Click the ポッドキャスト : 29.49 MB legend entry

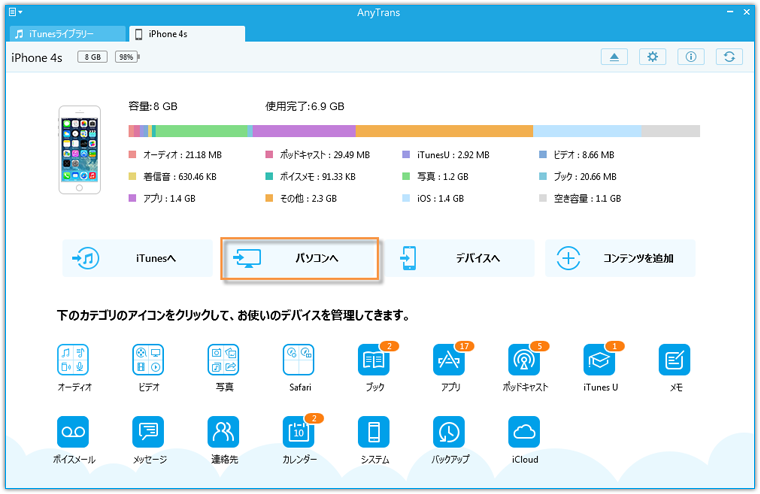click(x=317, y=155)
